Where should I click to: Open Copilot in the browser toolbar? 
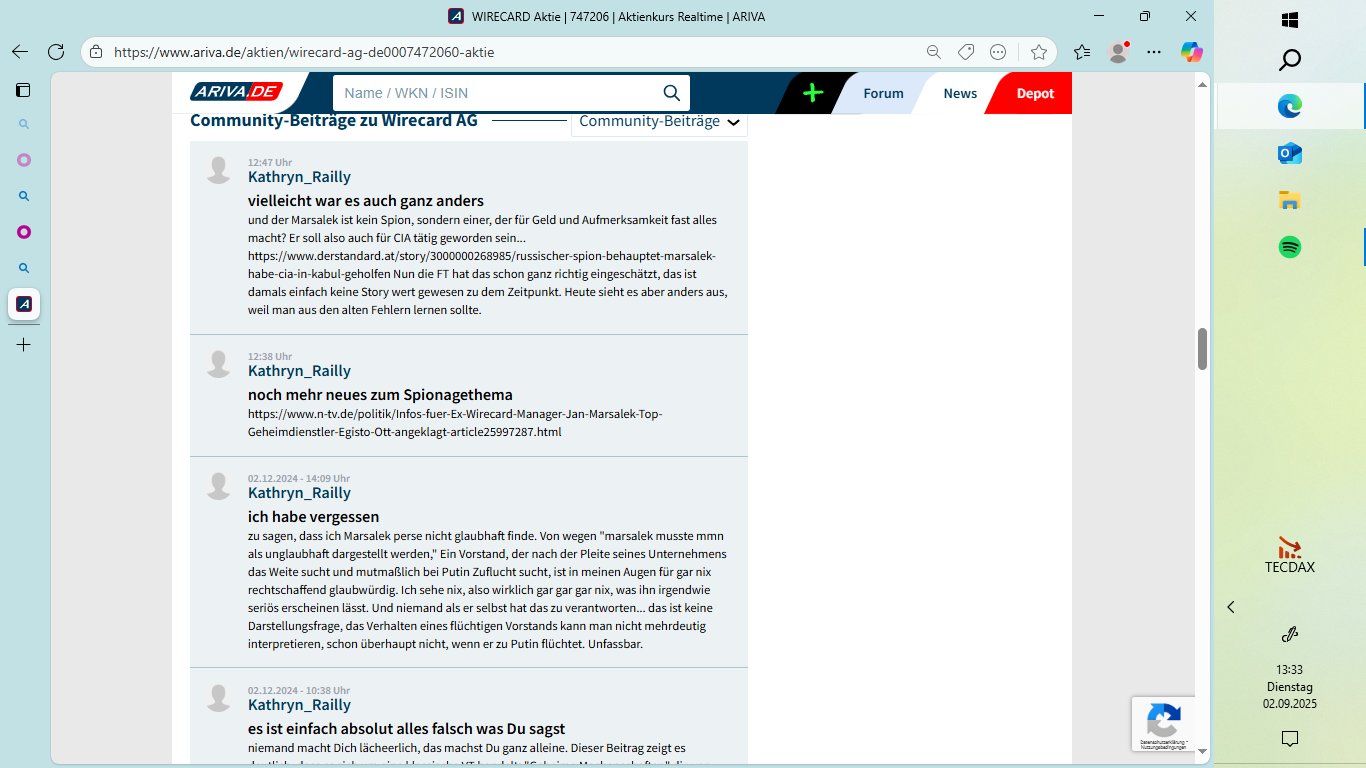coord(1191,51)
